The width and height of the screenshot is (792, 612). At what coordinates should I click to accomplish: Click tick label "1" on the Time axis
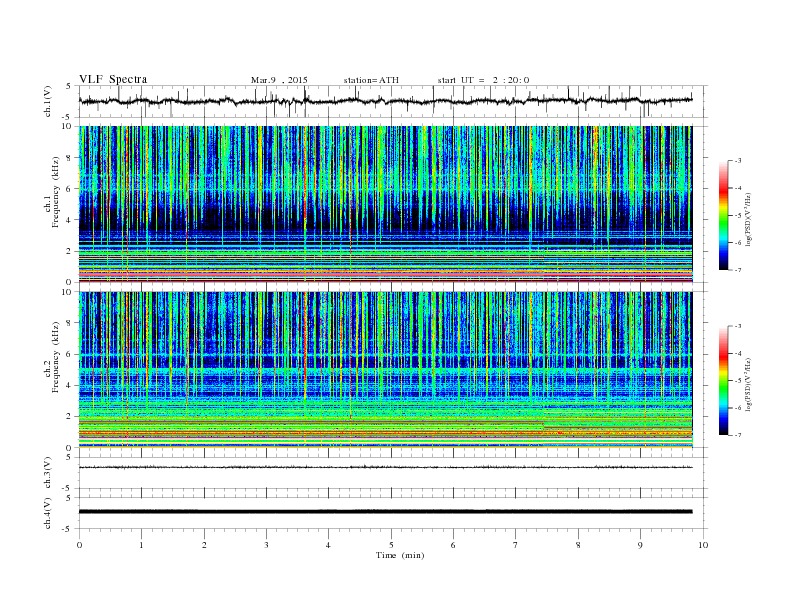141,545
